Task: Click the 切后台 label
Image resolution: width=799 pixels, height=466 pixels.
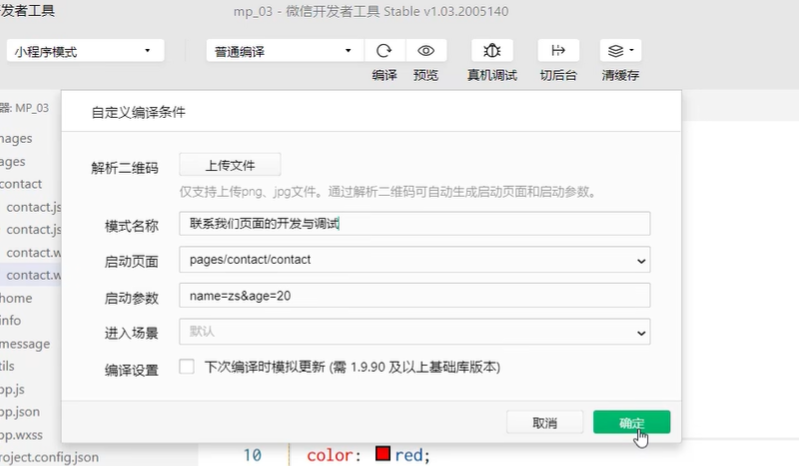Action: 558,75
